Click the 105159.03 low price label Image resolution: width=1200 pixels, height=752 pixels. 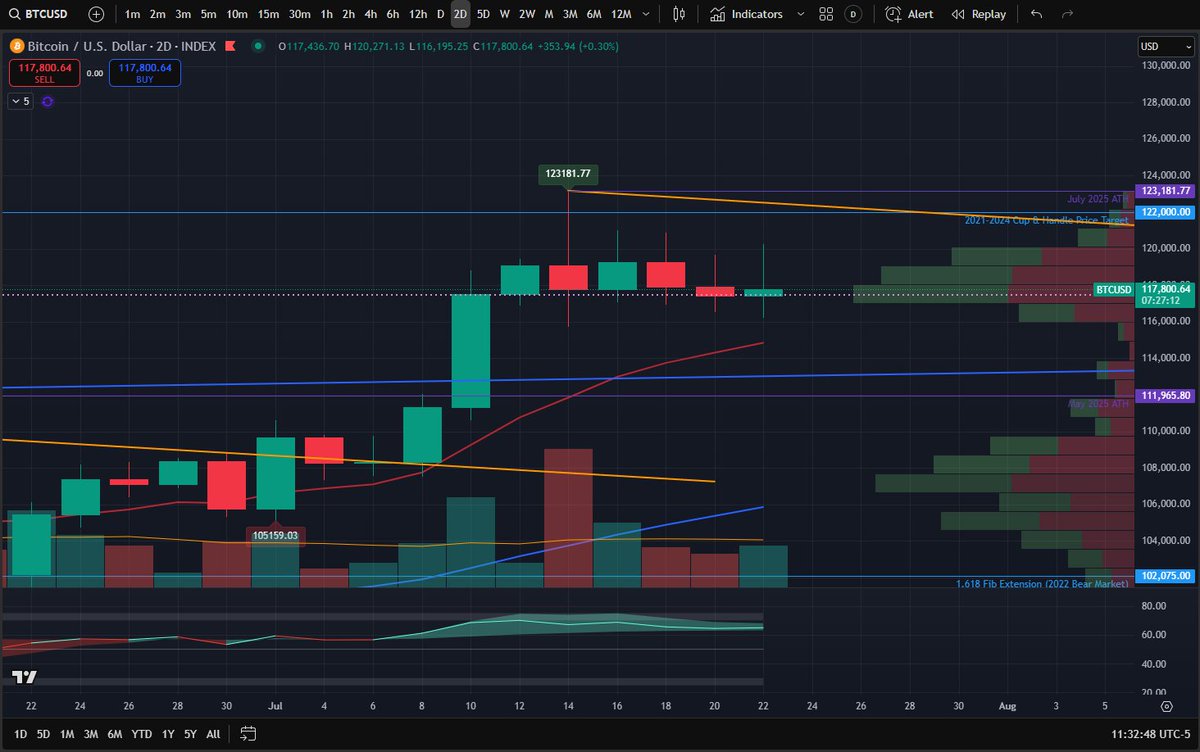tap(275, 536)
